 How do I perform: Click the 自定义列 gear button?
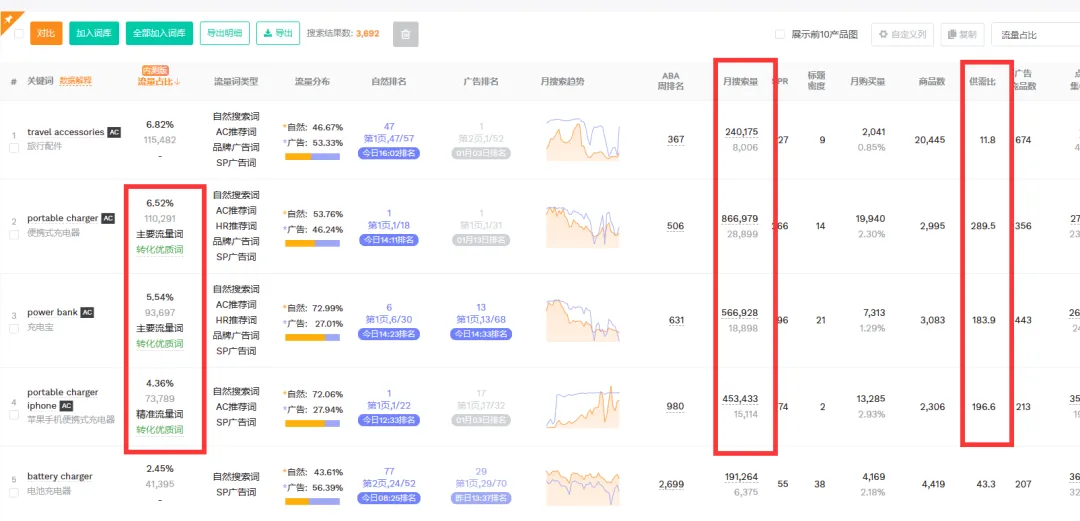[x=902, y=34]
